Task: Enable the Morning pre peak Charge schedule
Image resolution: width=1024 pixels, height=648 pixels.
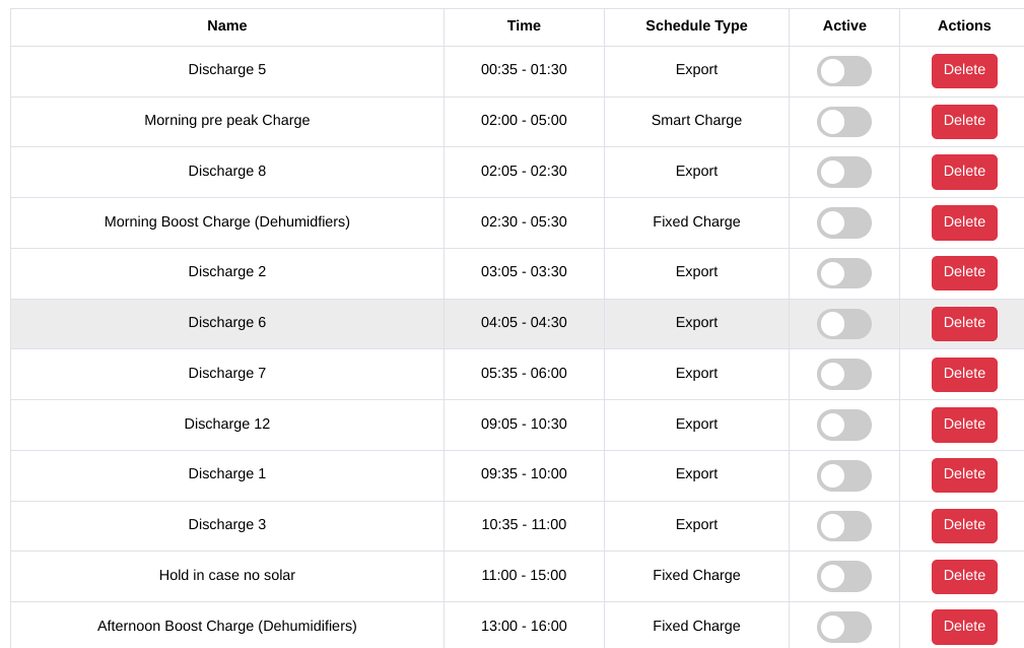Action: (844, 122)
